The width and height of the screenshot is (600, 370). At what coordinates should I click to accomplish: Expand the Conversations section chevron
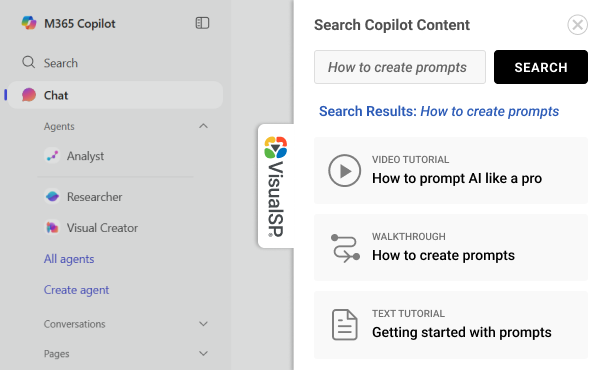tap(204, 324)
